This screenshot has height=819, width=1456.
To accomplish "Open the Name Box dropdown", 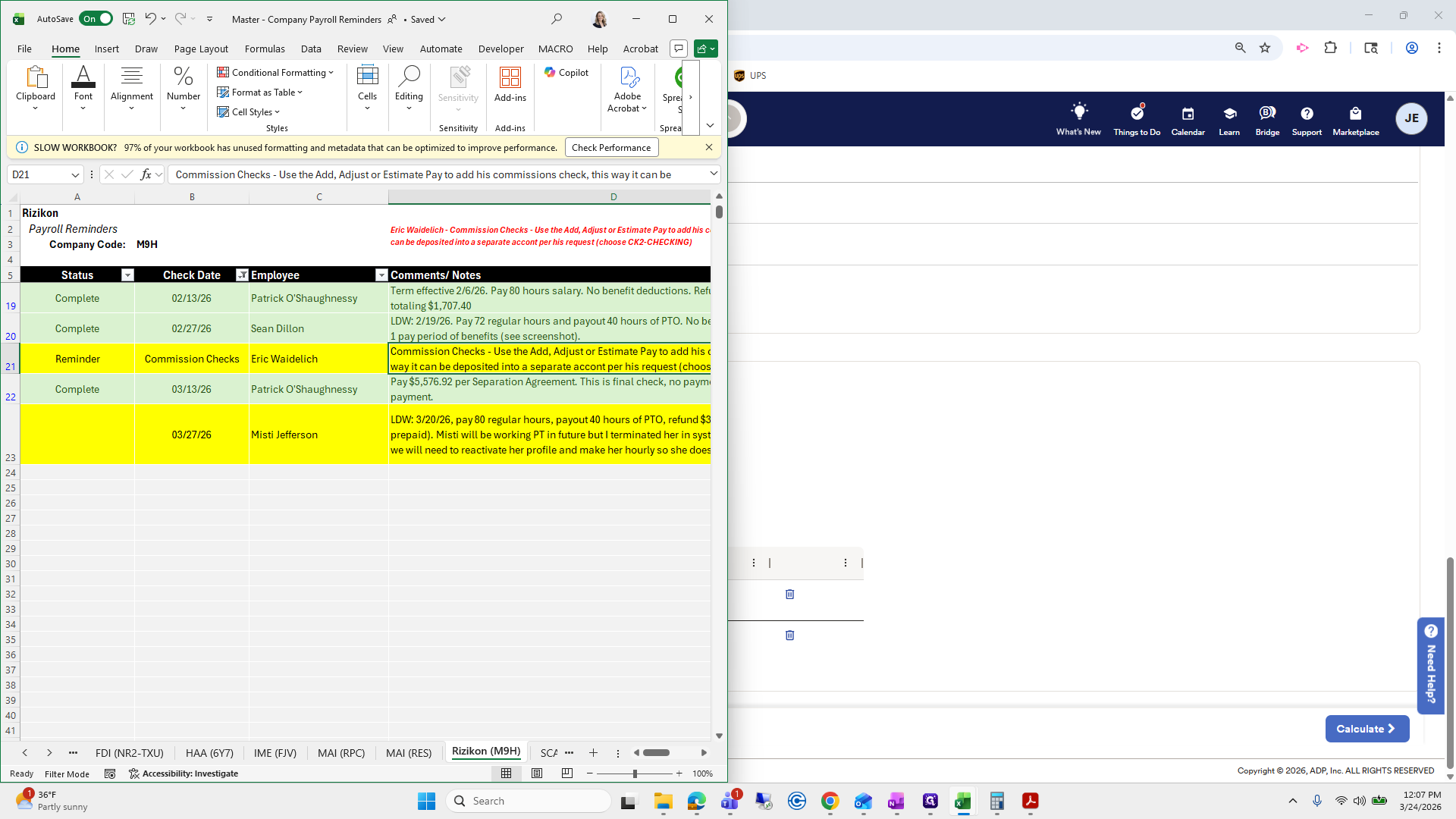I will 74,174.
